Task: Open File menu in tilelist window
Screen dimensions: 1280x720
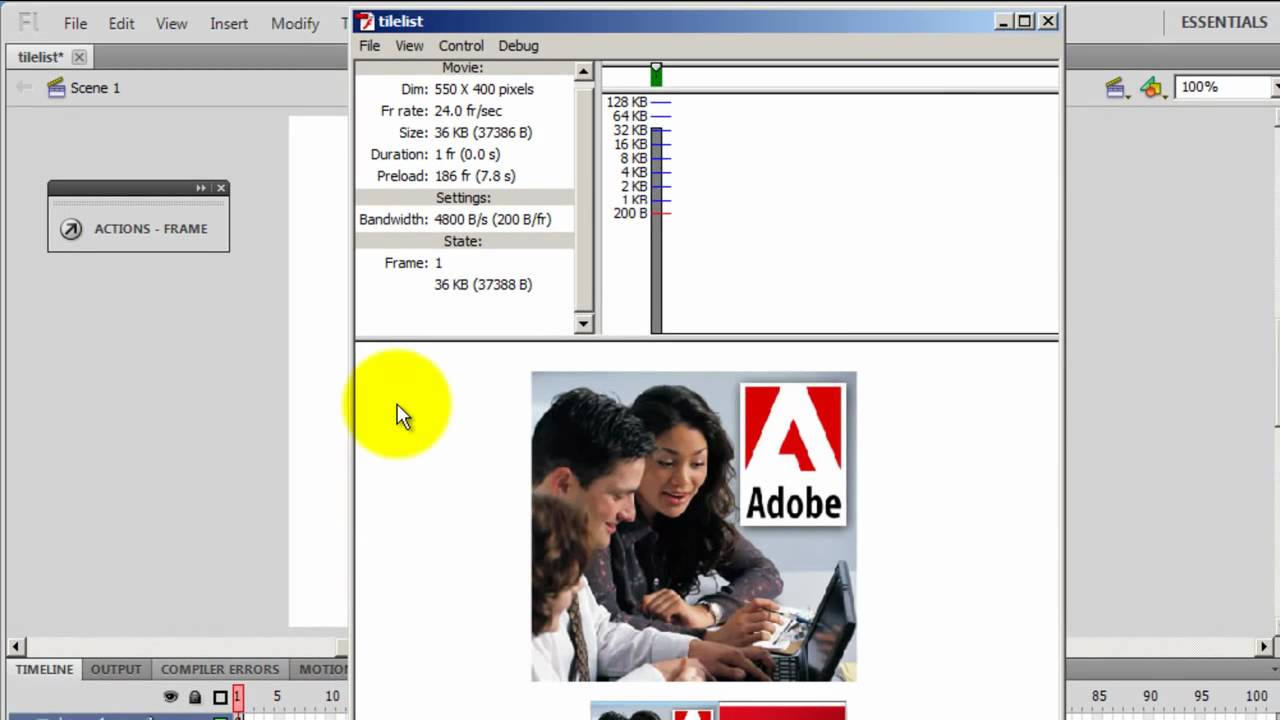Action: point(370,45)
